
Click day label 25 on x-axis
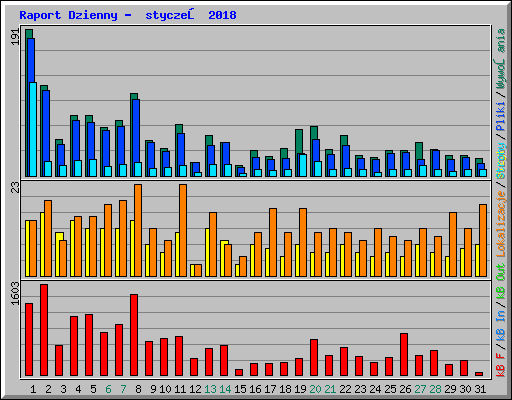click(390, 389)
